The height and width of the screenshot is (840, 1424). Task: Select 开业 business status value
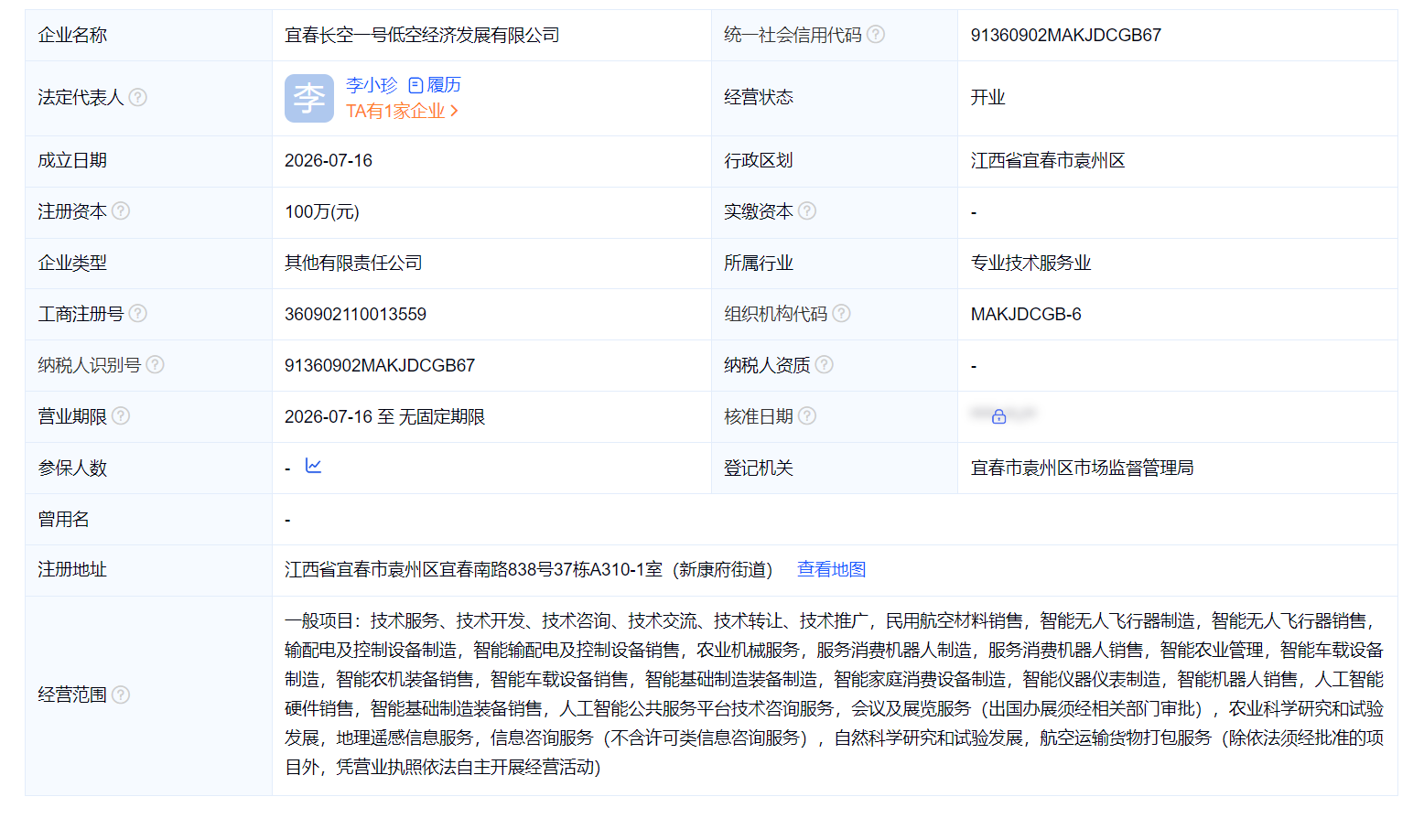pos(987,97)
